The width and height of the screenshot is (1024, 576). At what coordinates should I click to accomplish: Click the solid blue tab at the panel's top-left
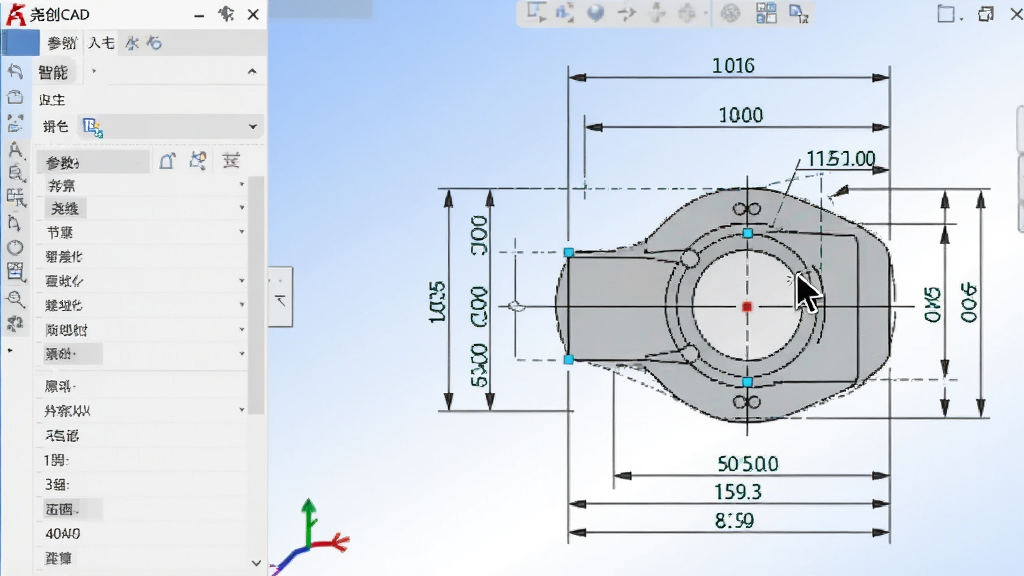click(21, 43)
